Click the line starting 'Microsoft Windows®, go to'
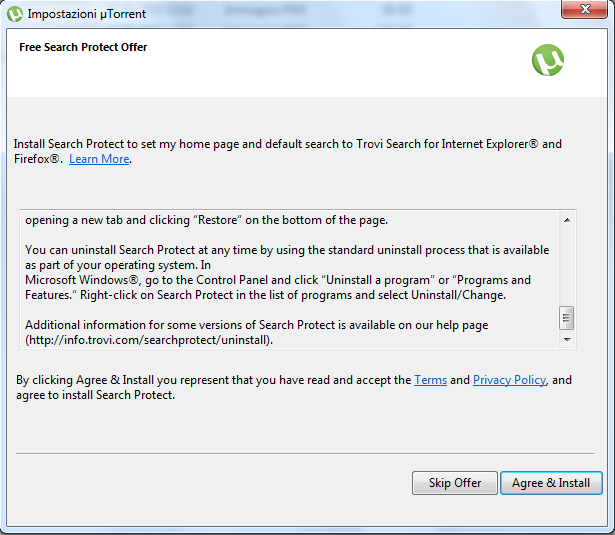Screen dimensions: 615x535 (278, 280)
